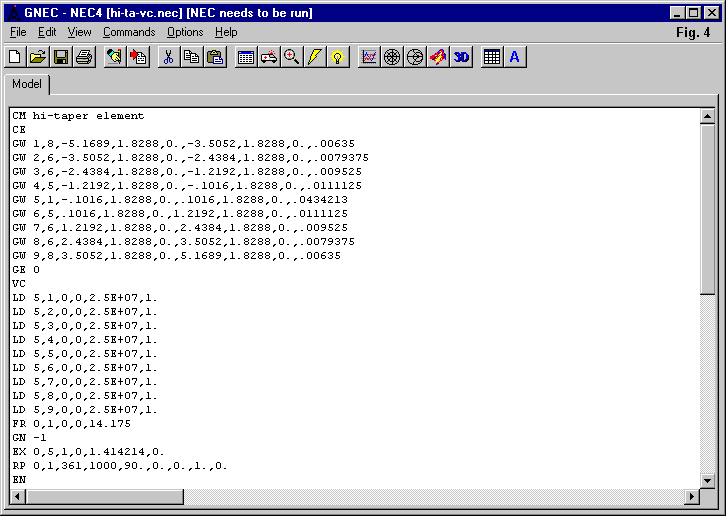This screenshot has height=516, width=726.
Task: Save the model with the floppy disk icon
Action: (60, 57)
